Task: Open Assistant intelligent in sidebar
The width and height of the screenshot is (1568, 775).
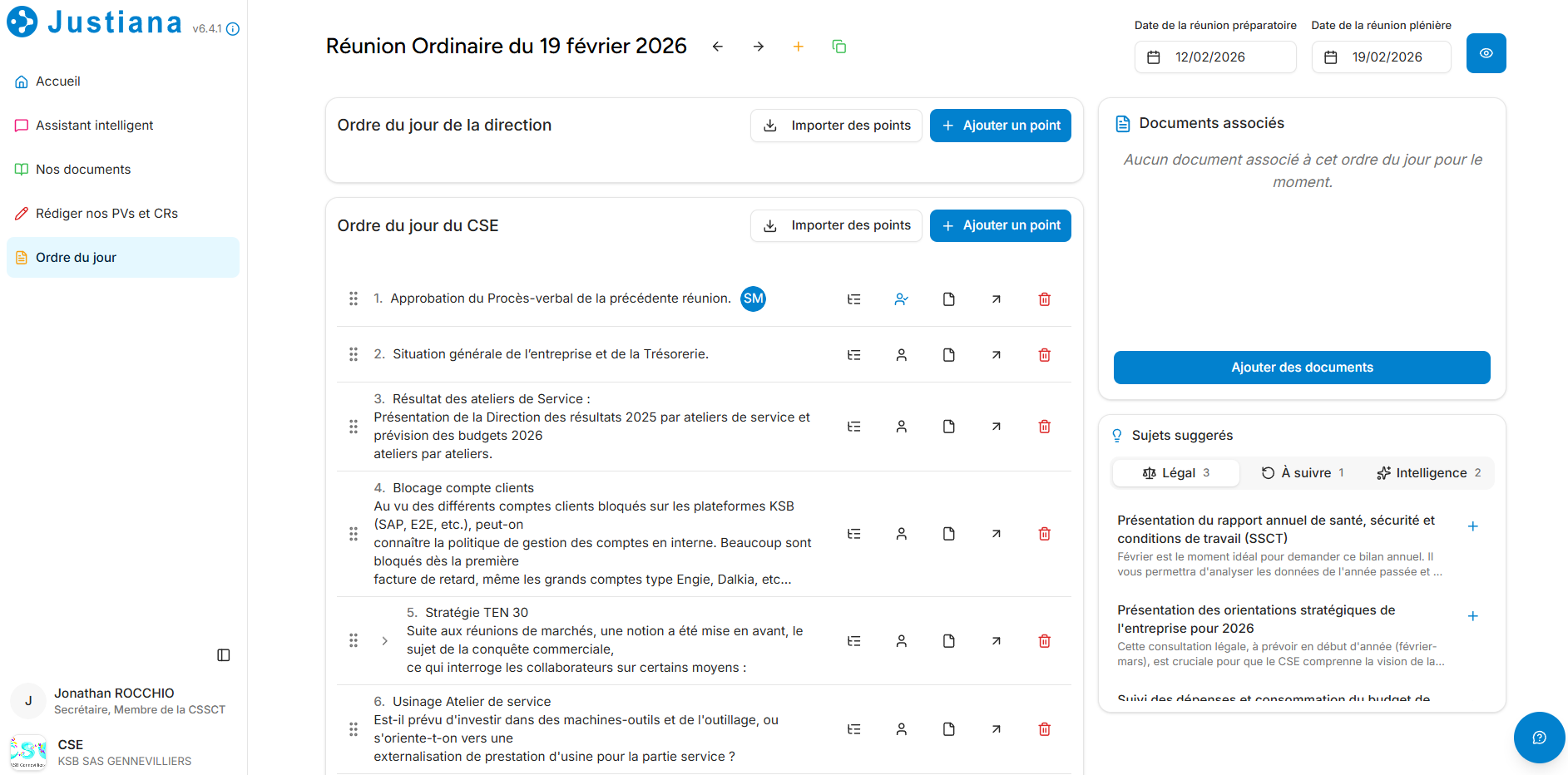Action: click(x=123, y=126)
